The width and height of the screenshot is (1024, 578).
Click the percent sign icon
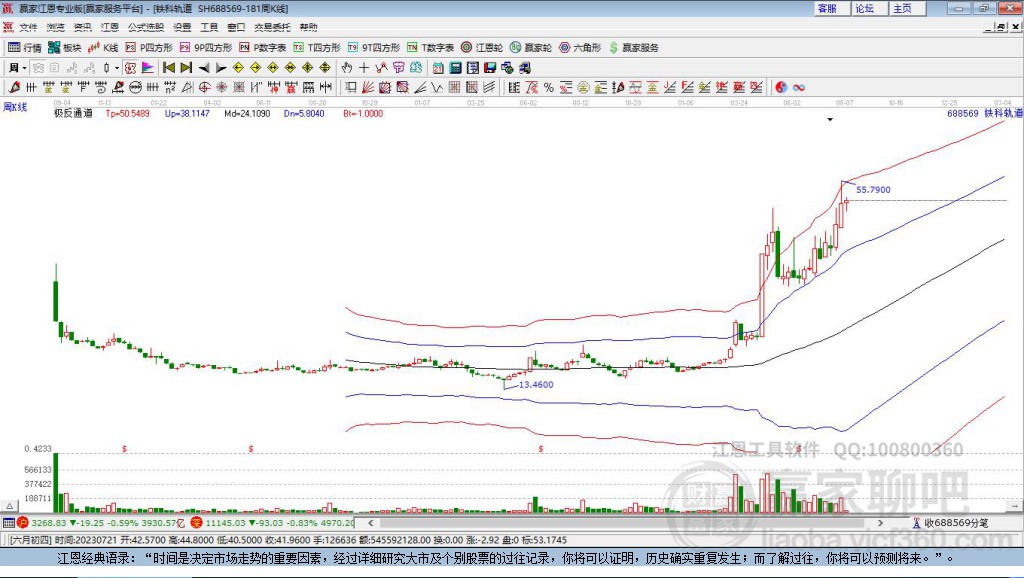pyautogui.click(x=549, y=88)
